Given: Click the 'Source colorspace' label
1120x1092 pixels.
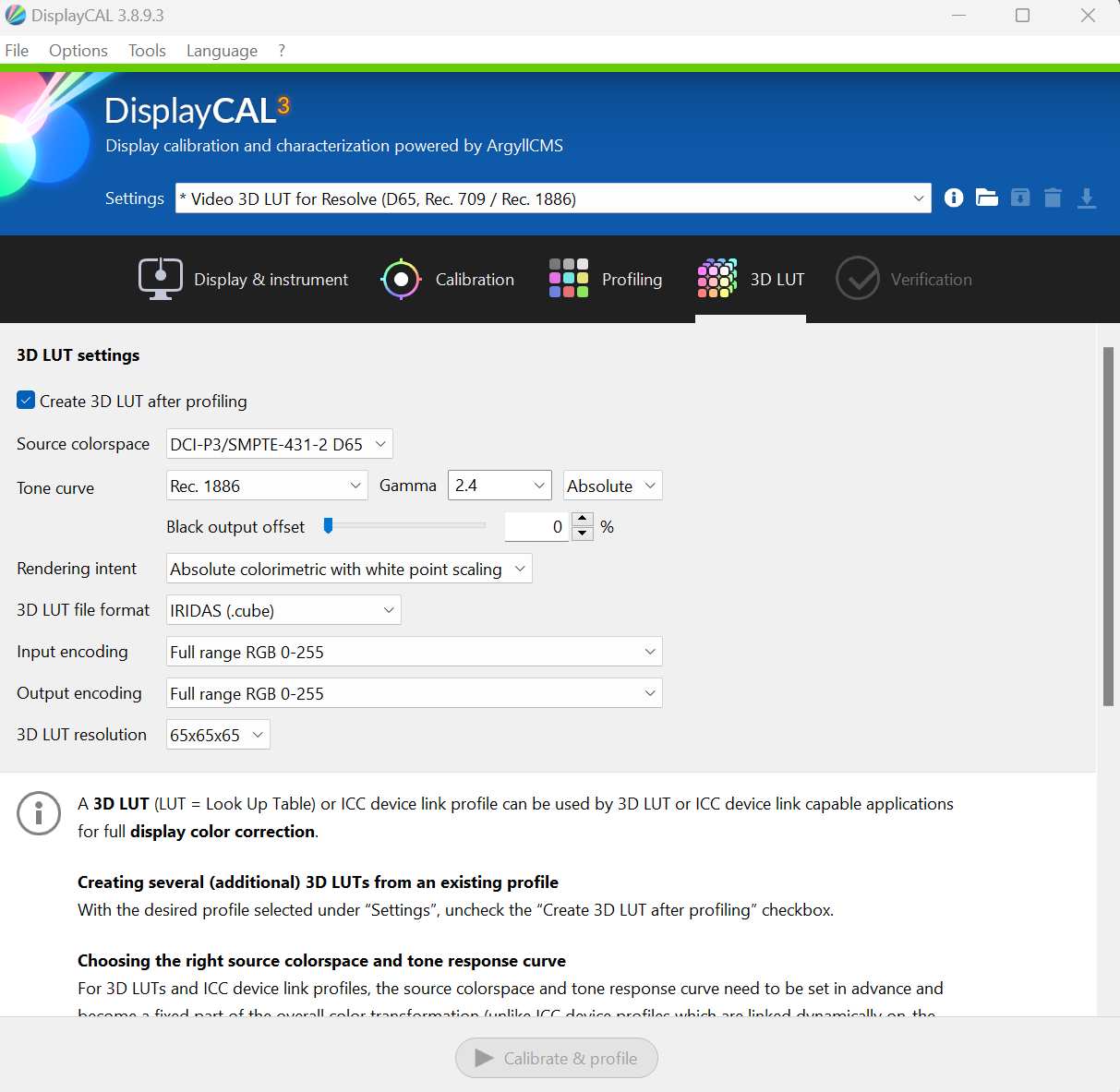Looking at the screenshot, I should [83, 444].
